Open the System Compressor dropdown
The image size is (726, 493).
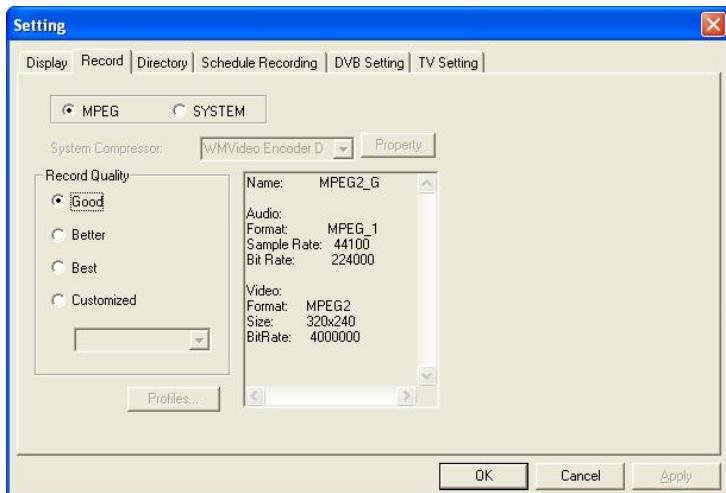[343, 149]
